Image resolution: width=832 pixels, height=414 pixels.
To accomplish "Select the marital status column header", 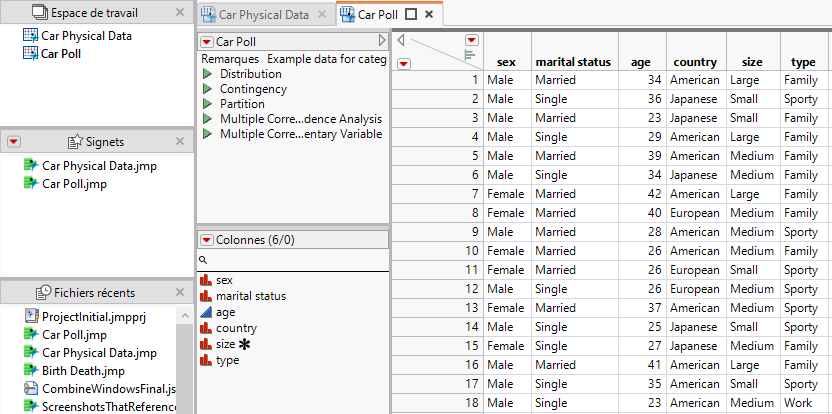I will [573, 62].
